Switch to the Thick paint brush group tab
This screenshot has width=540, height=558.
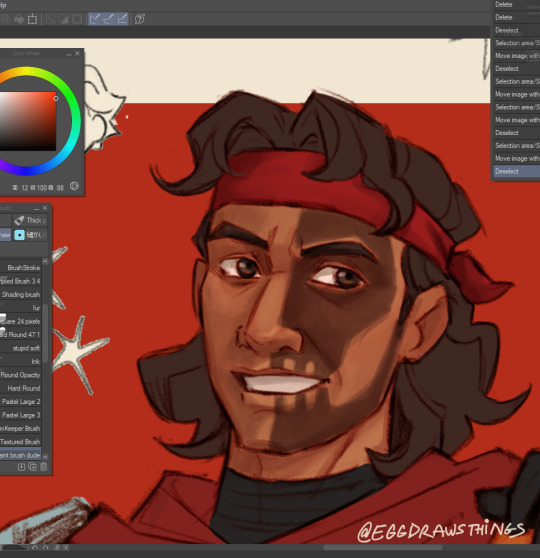[30, 220]
